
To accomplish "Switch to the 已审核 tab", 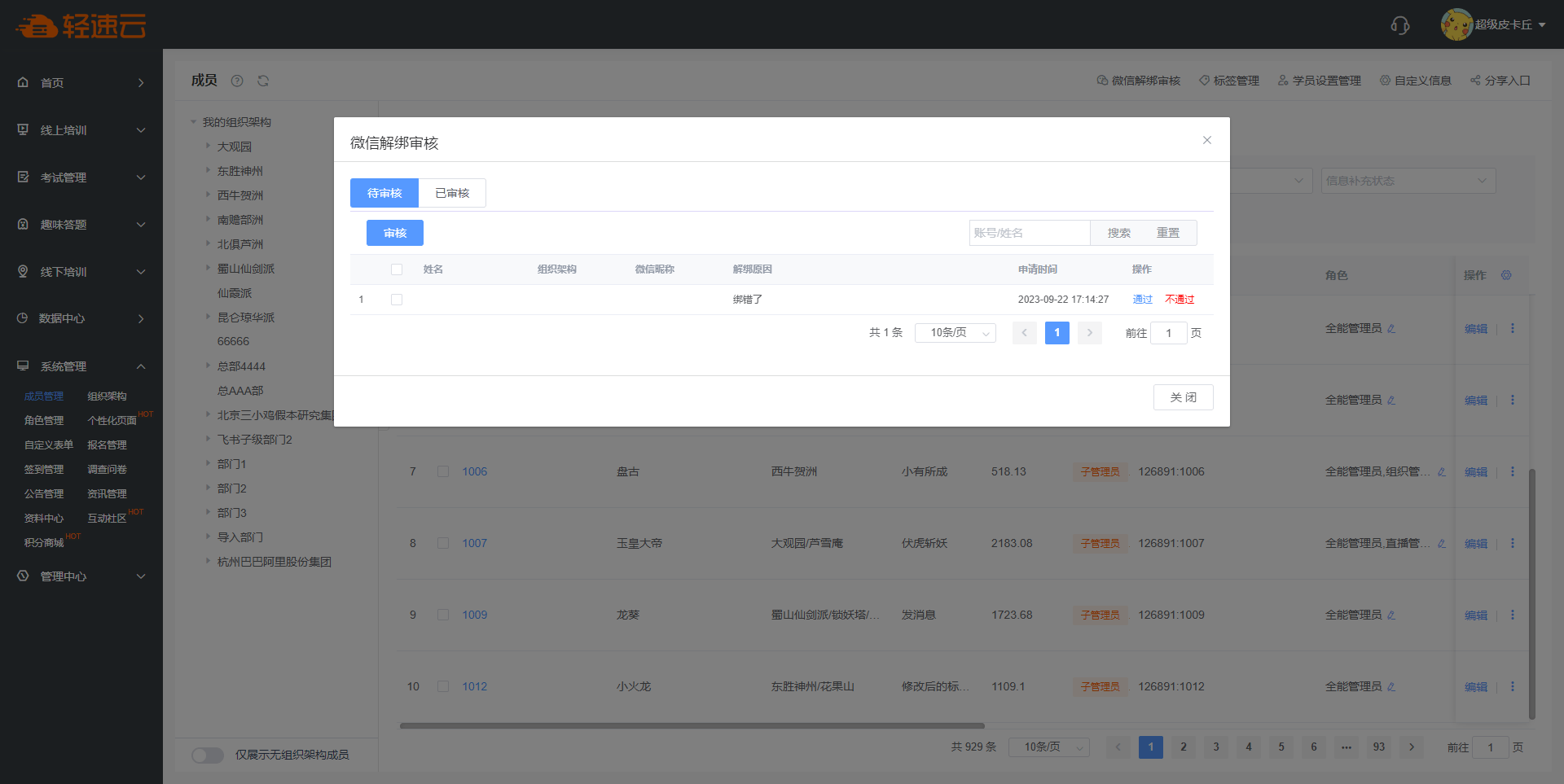I will (x=452, y=193).
